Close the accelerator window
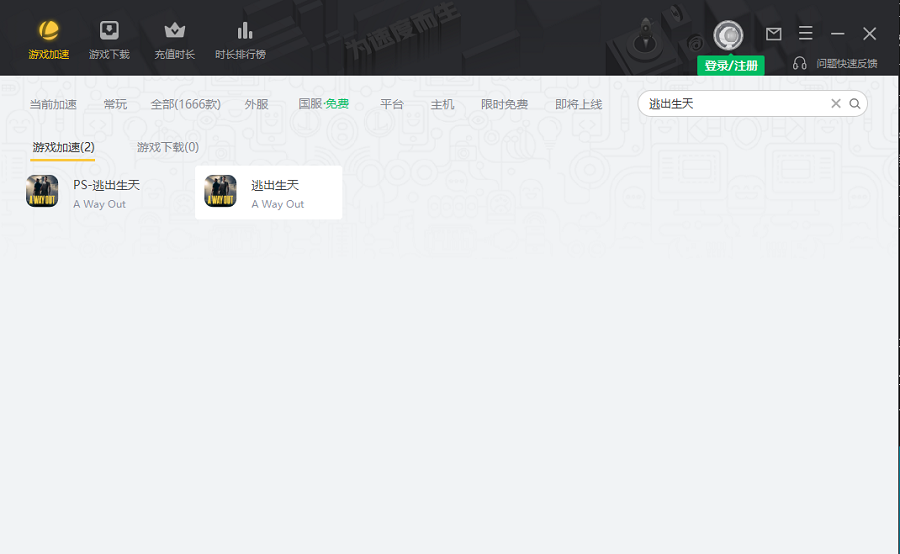 pyautogui.click(x=870, y=34)
